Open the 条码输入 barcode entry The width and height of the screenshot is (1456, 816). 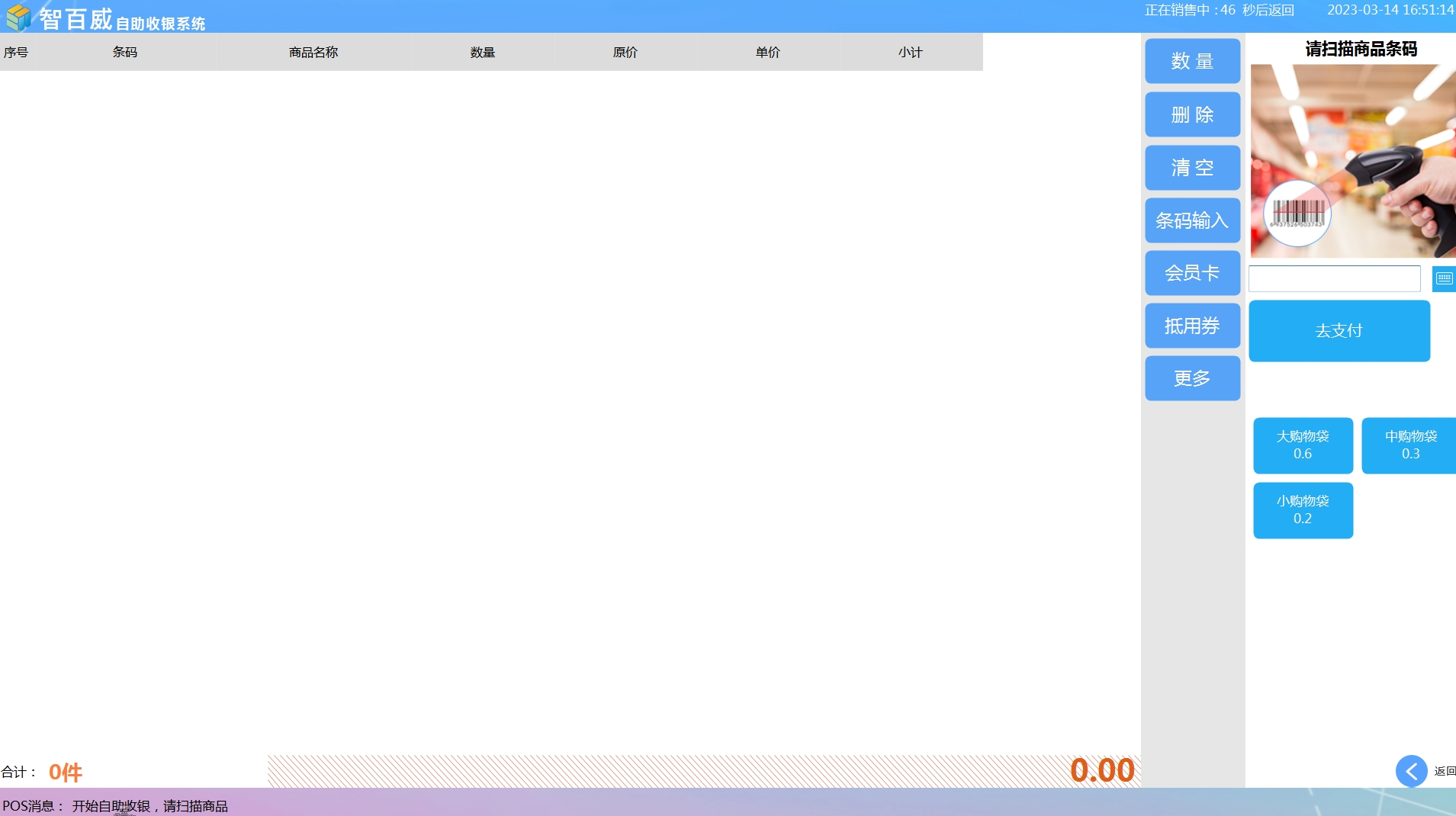click(1192, 220)
